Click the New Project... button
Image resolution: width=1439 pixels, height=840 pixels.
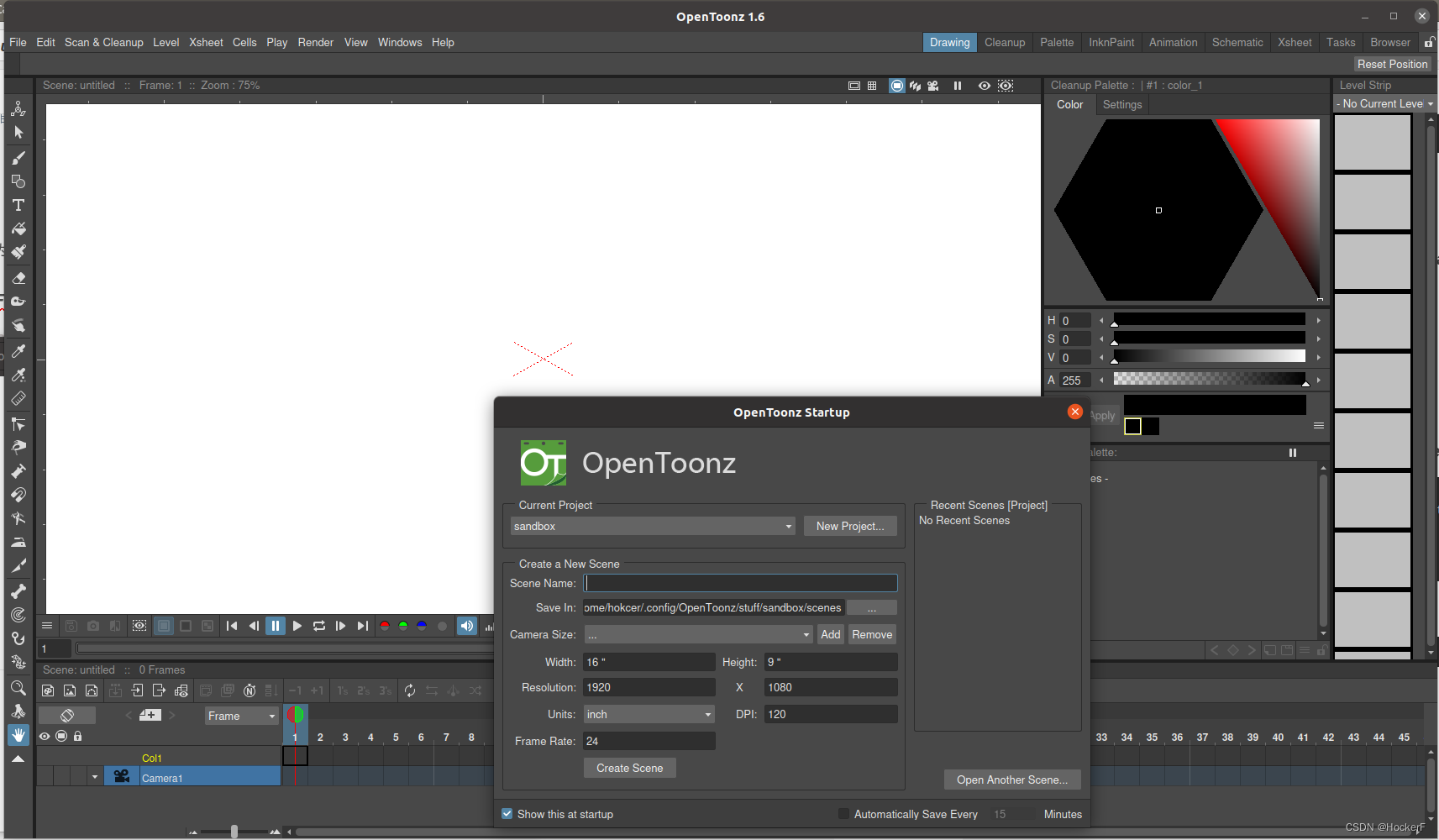click(850, 526)
